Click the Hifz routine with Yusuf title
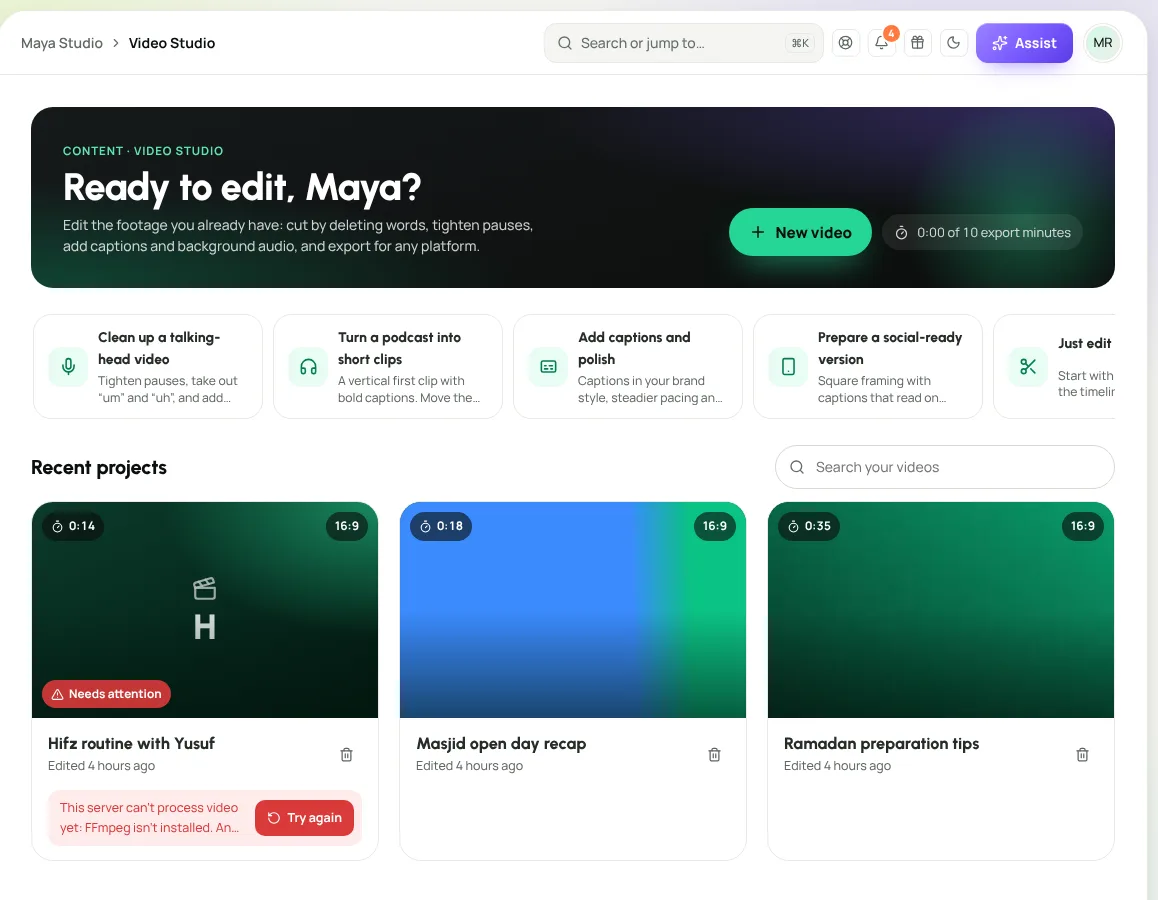The image size is (1158, 900). (x=131, y=743)
